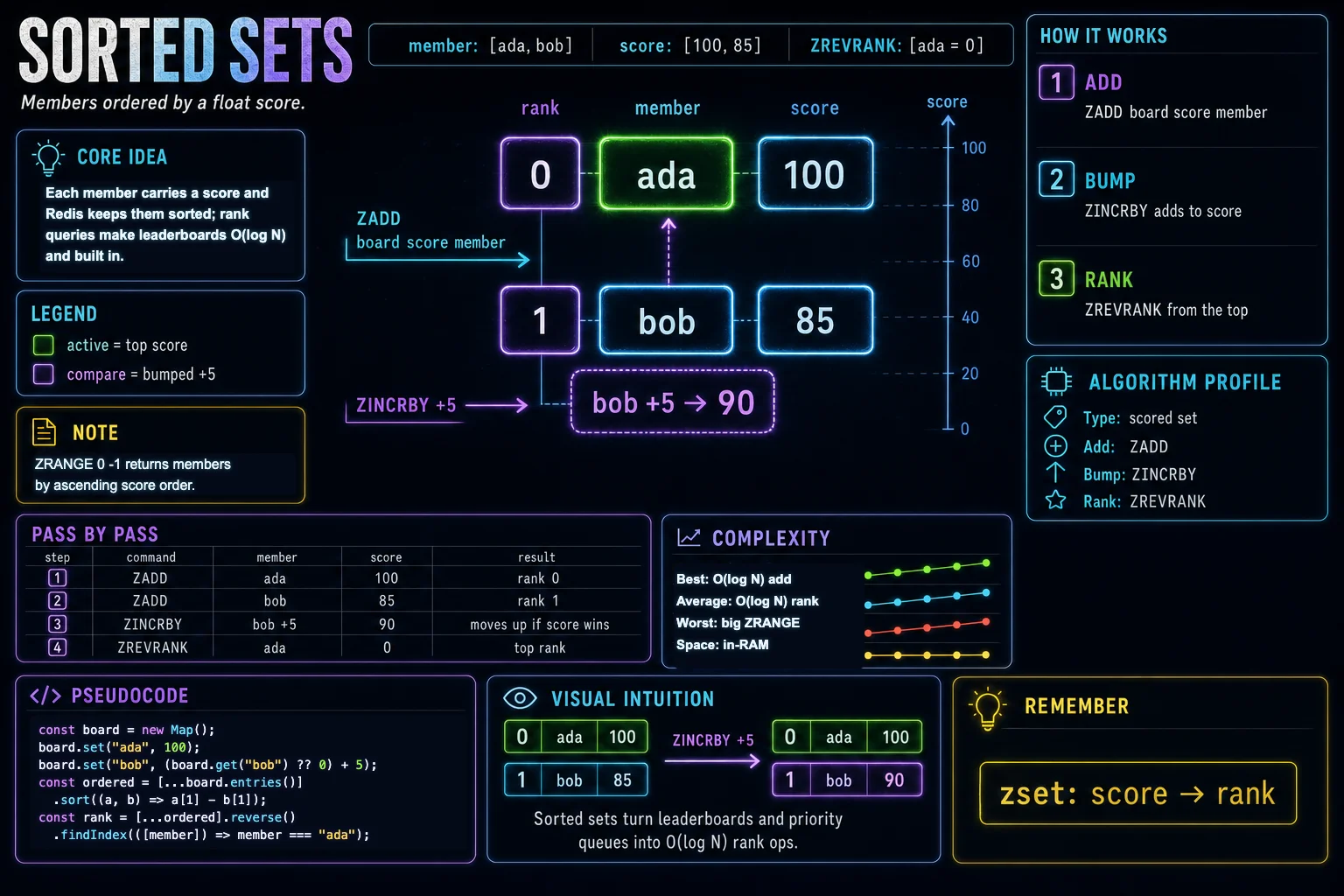Click the Remember lightbulb icon
Viewport: 1344px width, 896px height.
[987, 709]
